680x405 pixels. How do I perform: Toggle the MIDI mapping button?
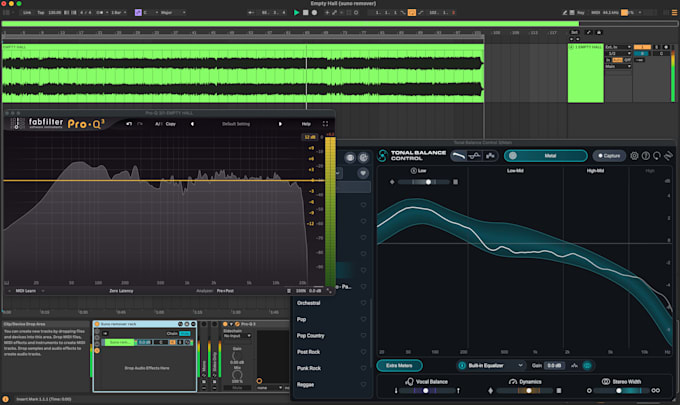[x=596, y=13]
